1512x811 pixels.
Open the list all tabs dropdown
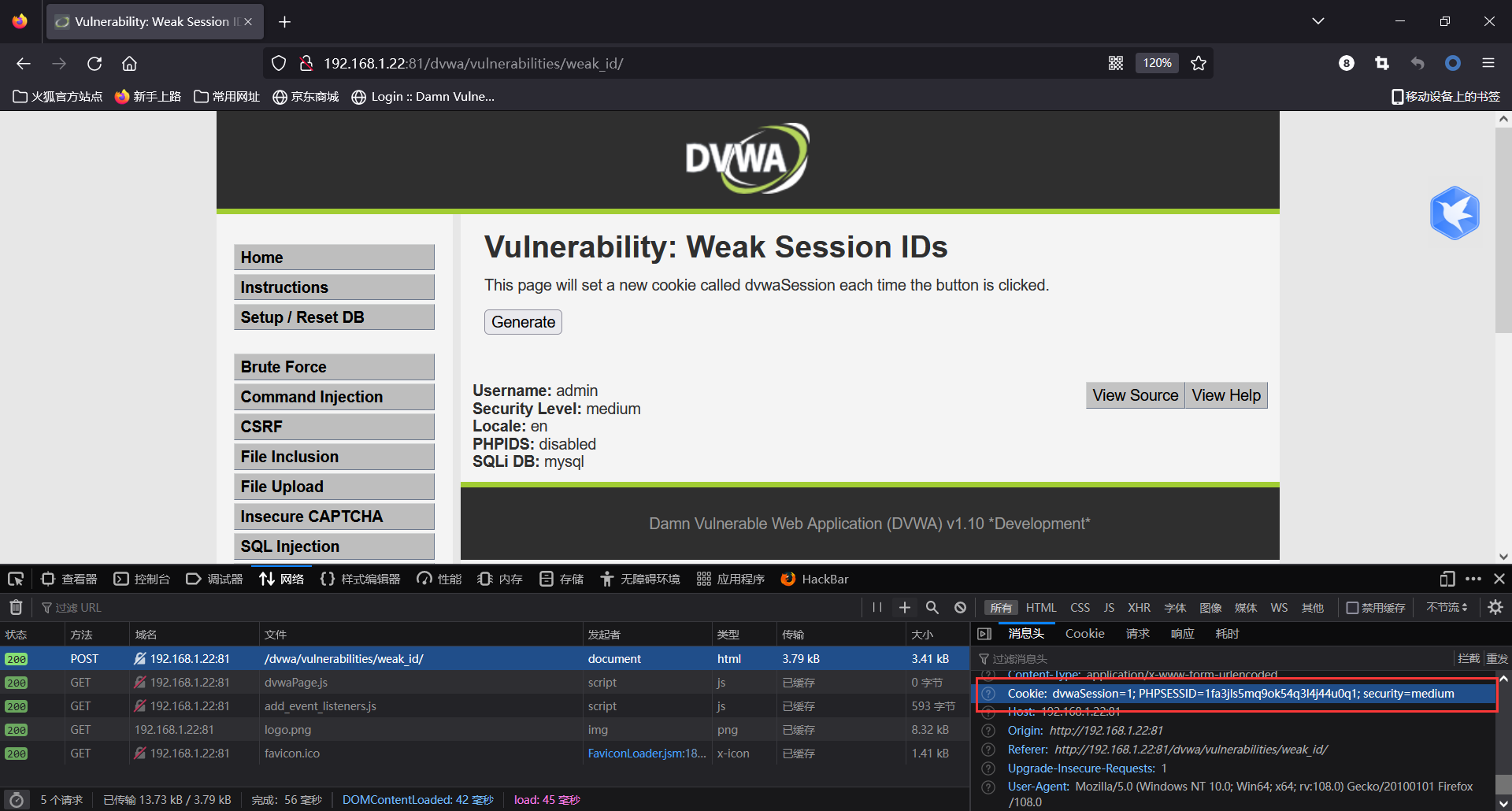(x=1318, y=21)
